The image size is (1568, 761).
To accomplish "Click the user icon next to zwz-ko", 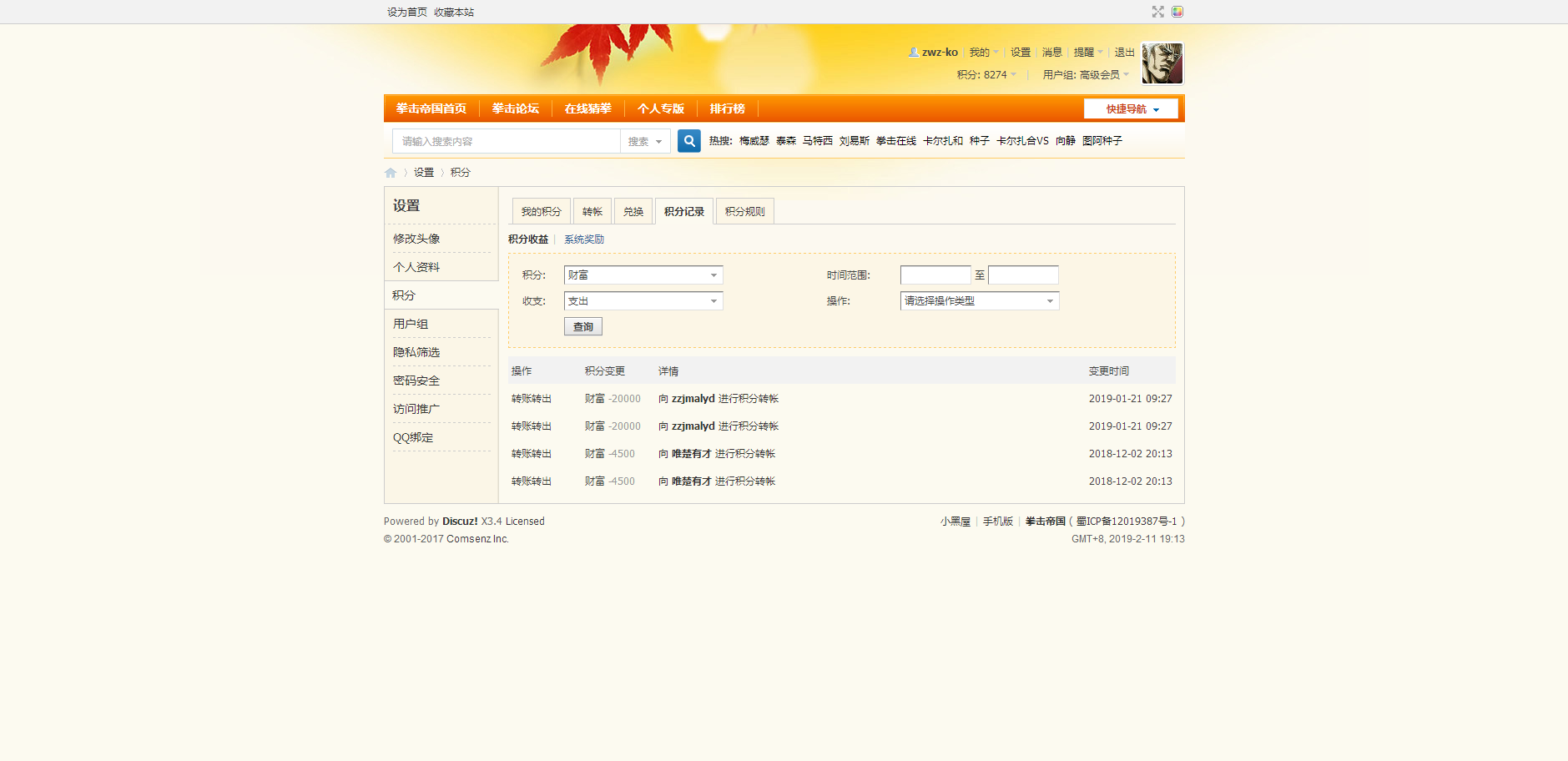I will (914, 52).
